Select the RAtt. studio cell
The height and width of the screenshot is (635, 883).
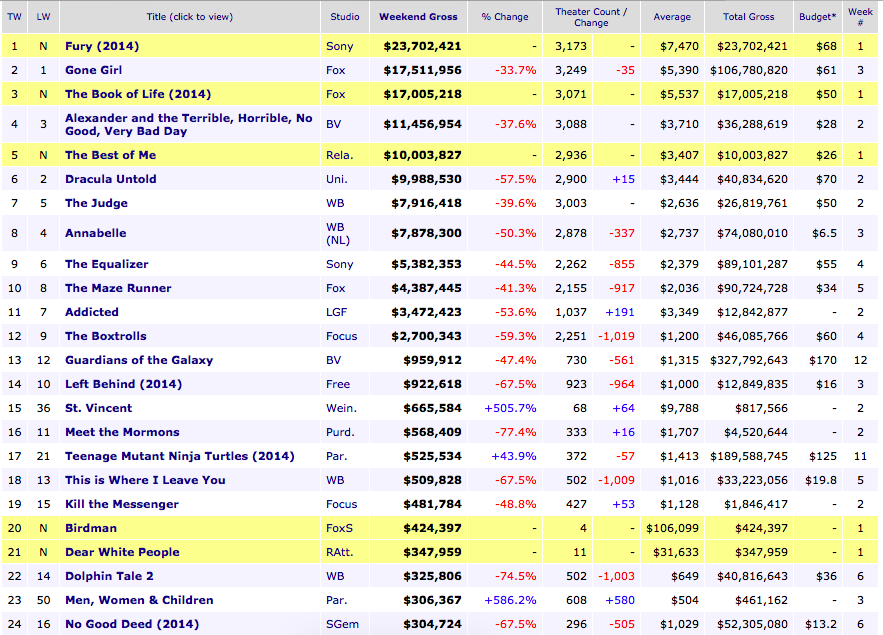pyautogui.click(x=340, y=552)
